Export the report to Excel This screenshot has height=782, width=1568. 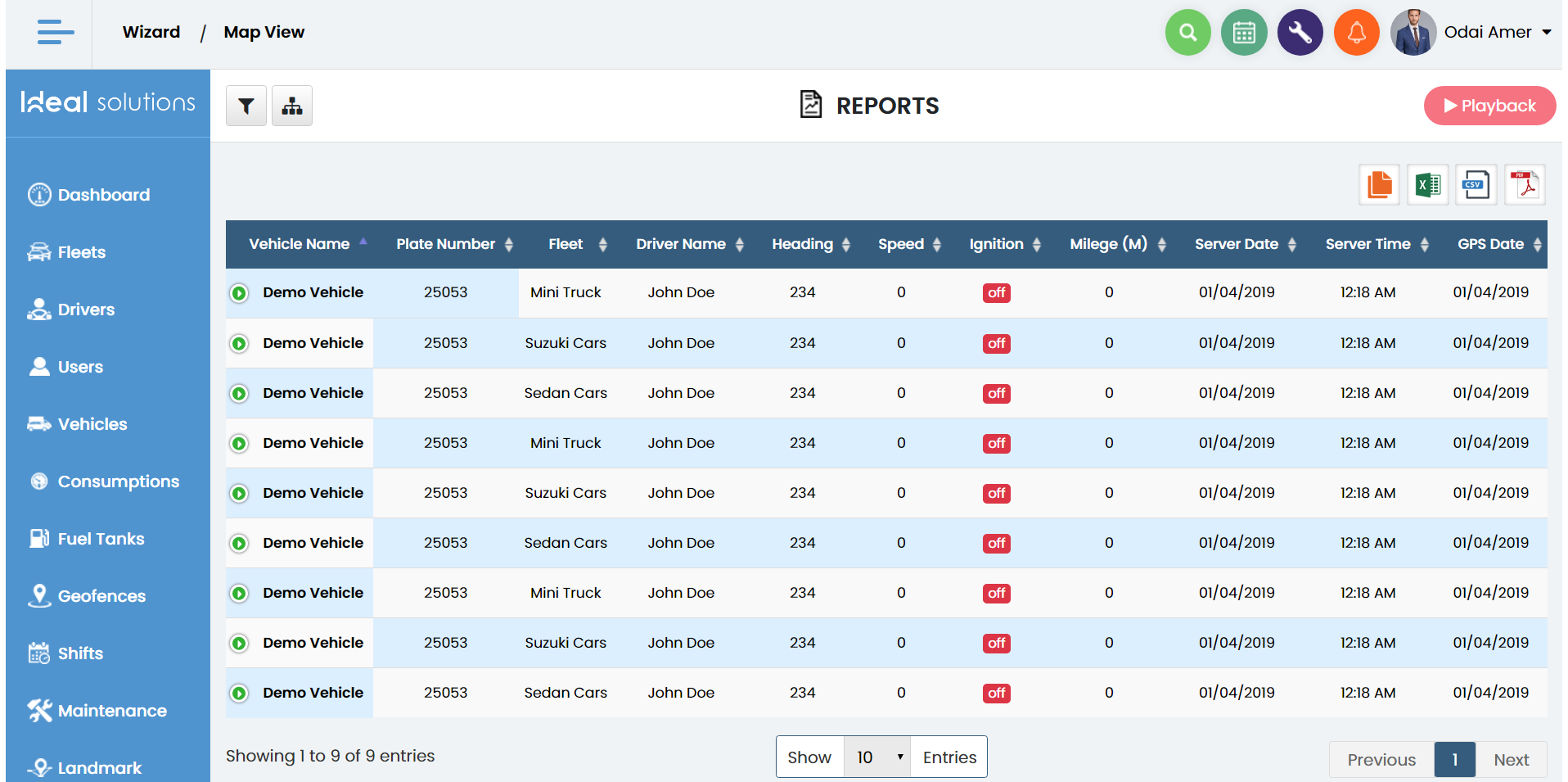pos(1427,185)
